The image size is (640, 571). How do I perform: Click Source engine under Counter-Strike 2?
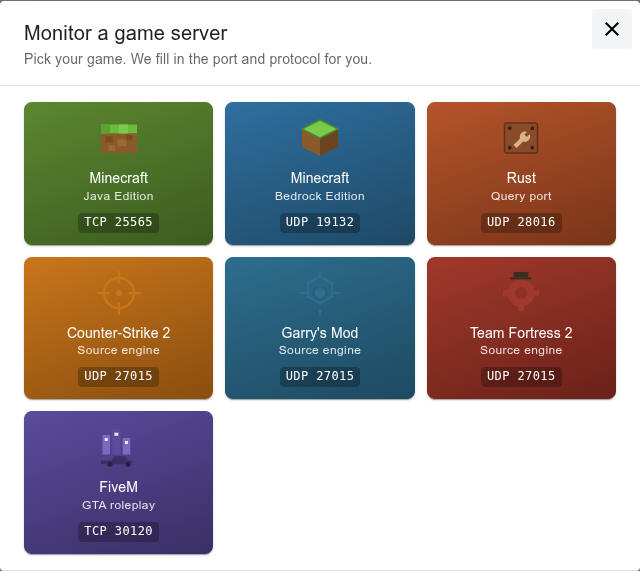coord(118,350)
